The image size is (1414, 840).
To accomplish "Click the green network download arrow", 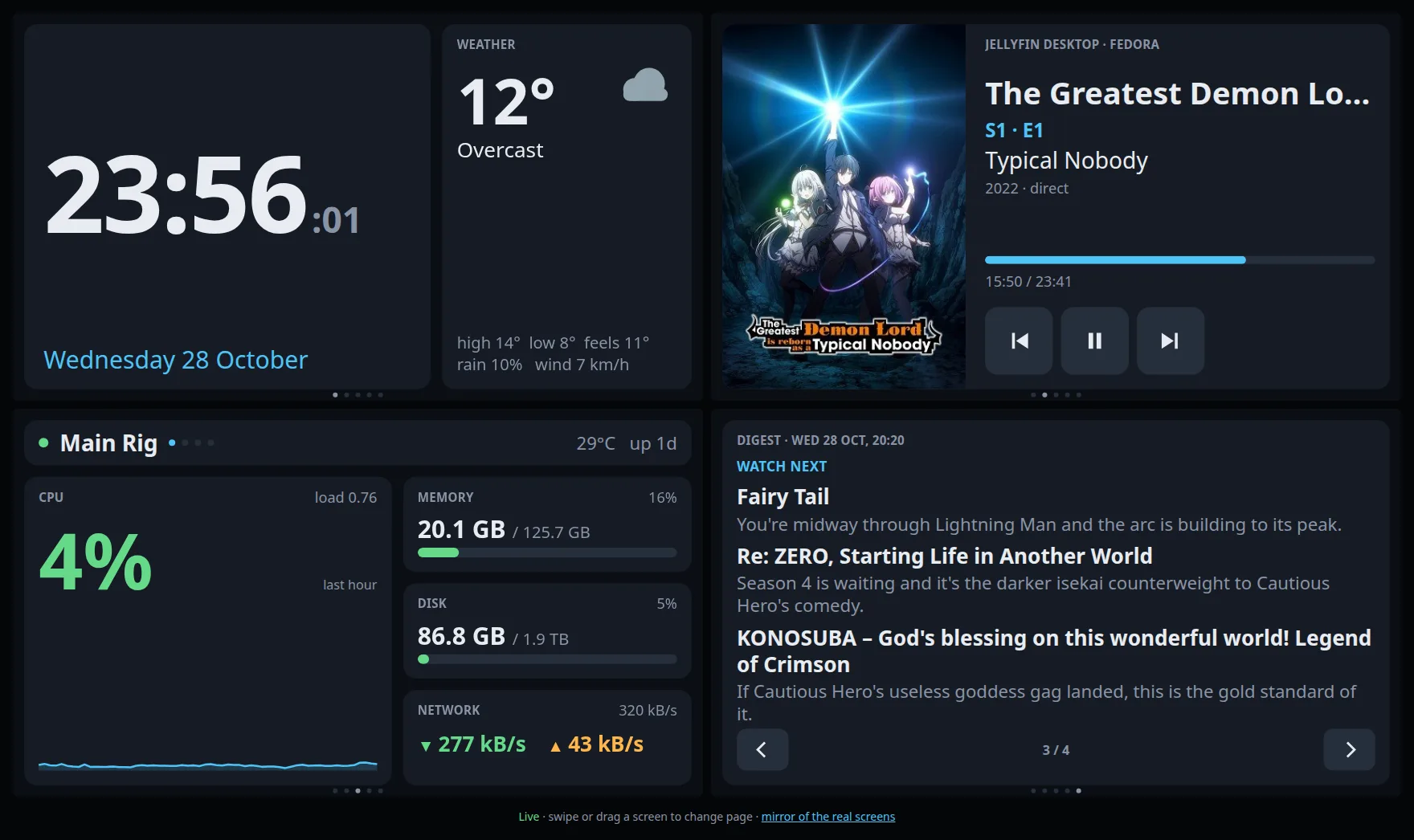I will click(426, 747).
